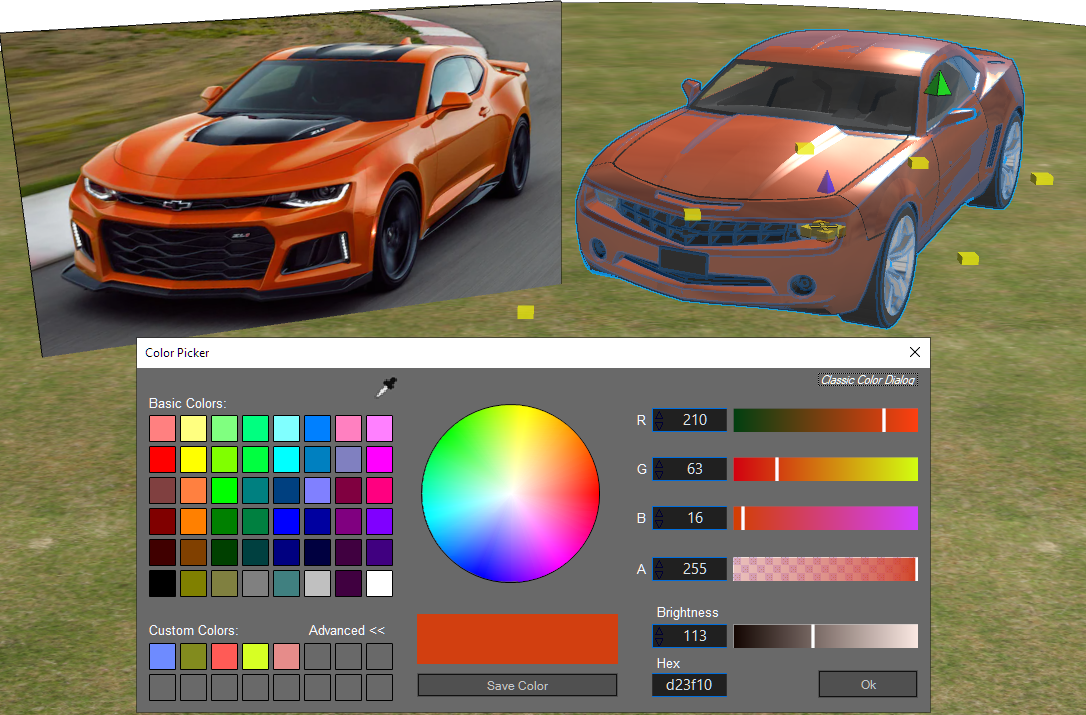Adjust the Brightness slider
Image resolution: width=1086 pixels, height=715 pixels.
(x=826, y=636)
